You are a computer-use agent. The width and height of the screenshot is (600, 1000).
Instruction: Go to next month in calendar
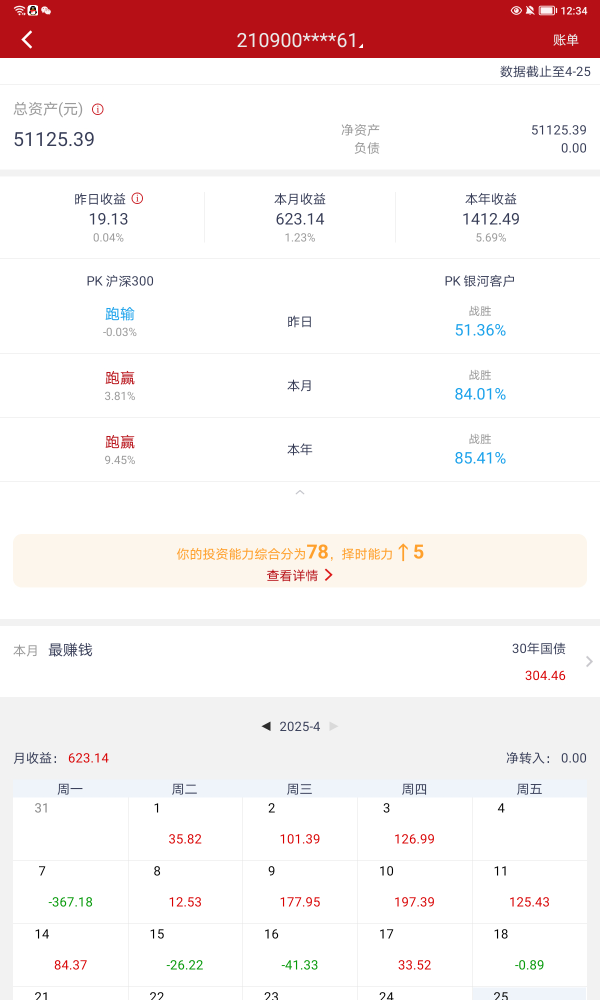[x=334, y=726]
